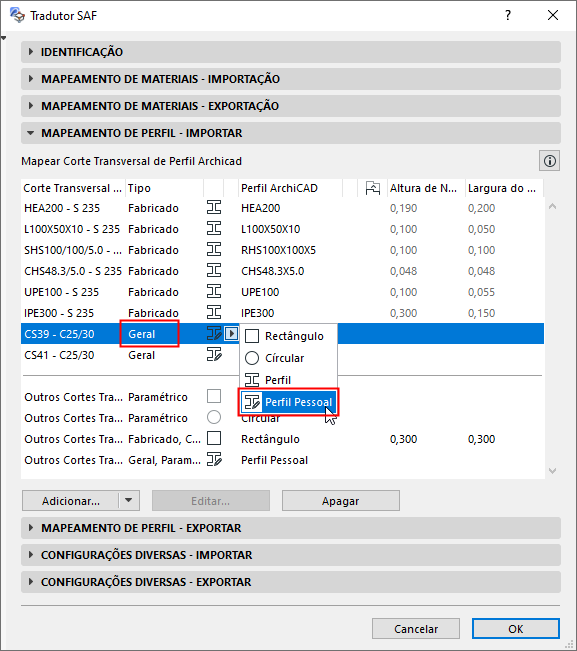Viewport: 577px width, 651px height.
Task: Click the 0,150 width value for IPE300
Action: click(x=481, y=313)
